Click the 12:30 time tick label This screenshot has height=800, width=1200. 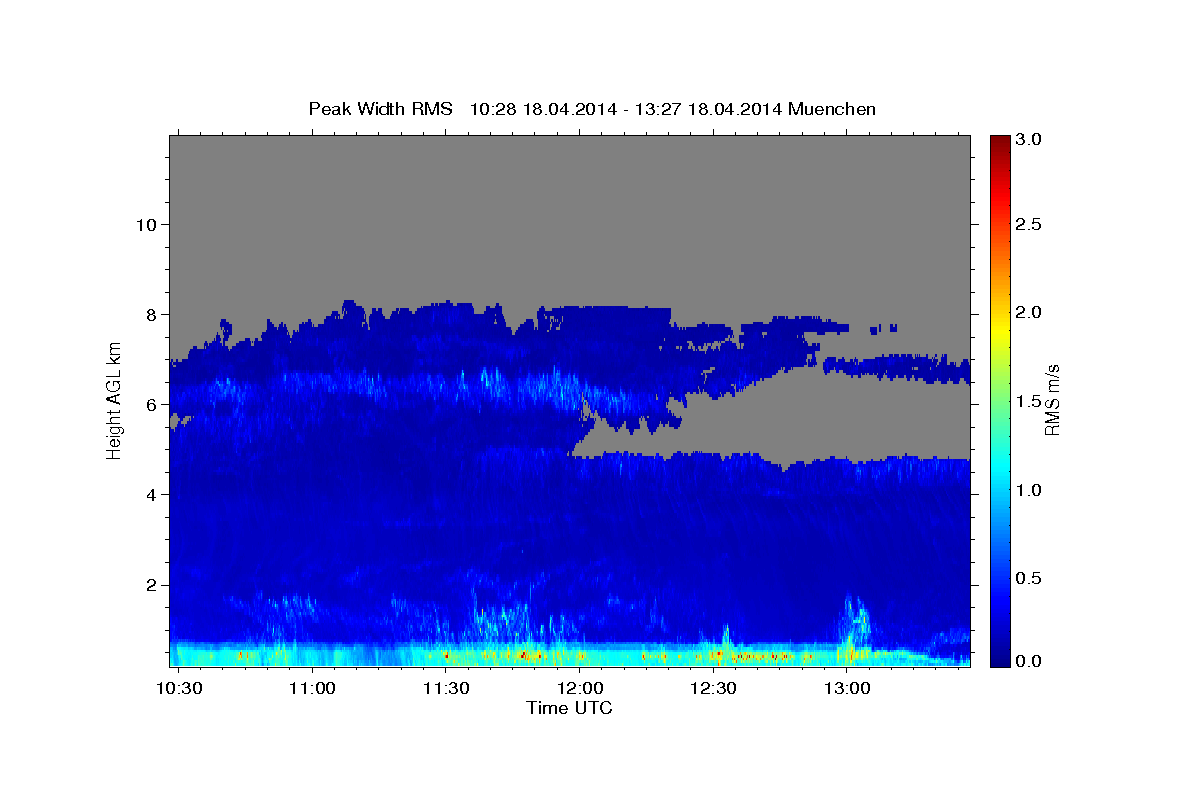click(713, 689)
